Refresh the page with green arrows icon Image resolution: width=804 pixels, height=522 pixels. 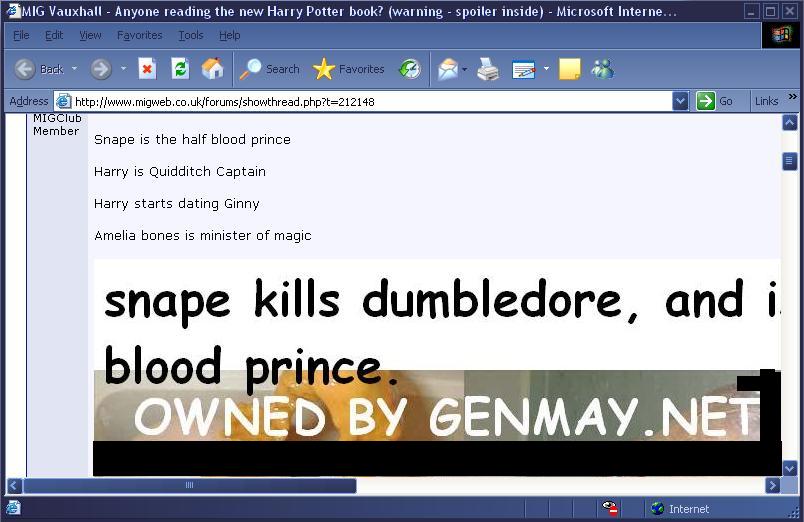pyautogui.click(x=180, y=69)
